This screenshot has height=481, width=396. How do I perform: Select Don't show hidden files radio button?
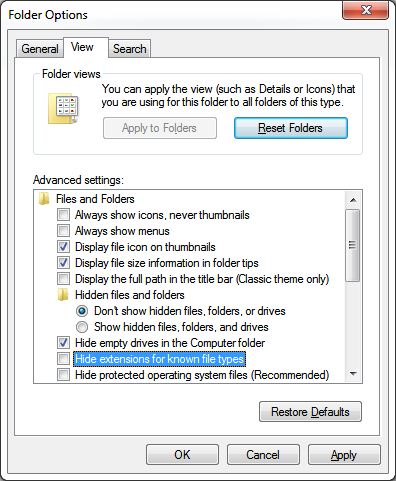pos(82,311)
